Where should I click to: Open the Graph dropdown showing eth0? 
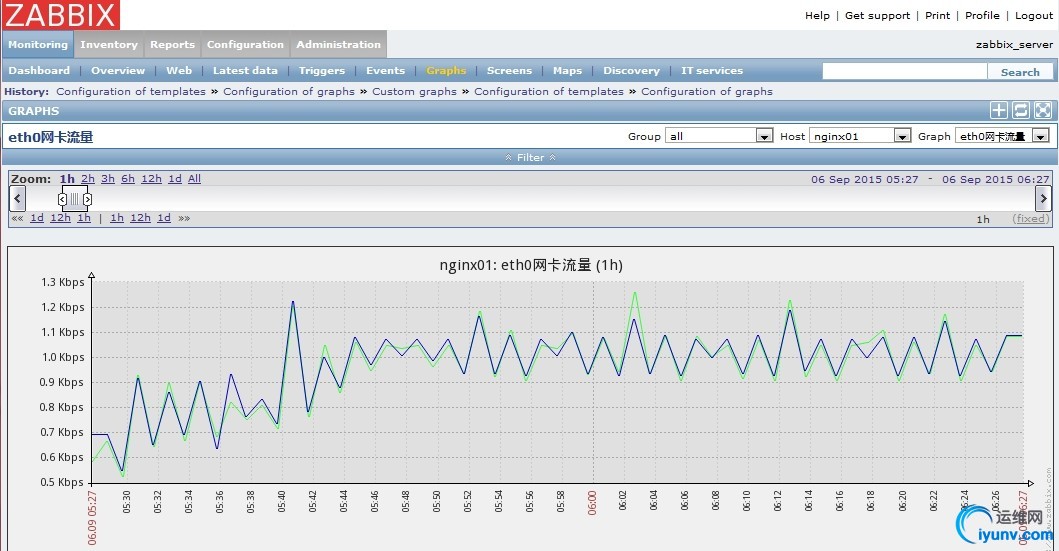(x=1002, y=136)
